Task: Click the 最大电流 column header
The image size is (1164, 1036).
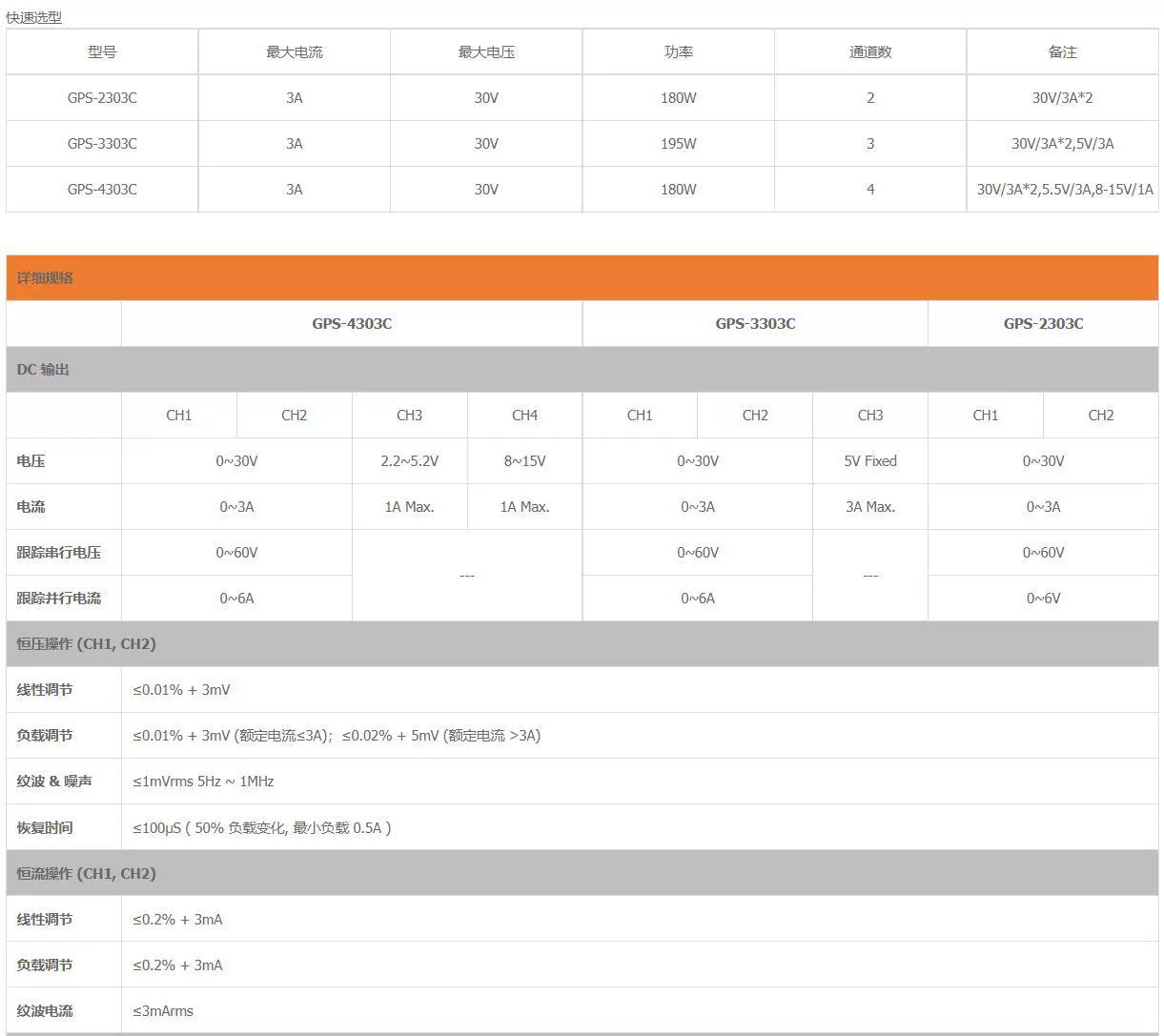Action: tap(295, 52)
